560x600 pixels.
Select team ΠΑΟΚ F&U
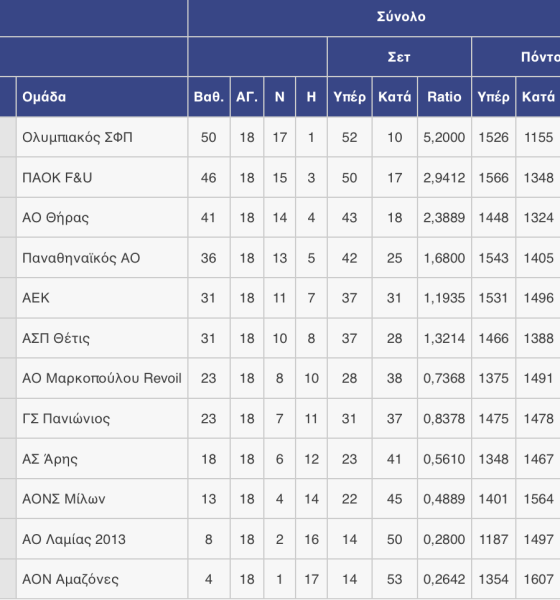[57, 178]
